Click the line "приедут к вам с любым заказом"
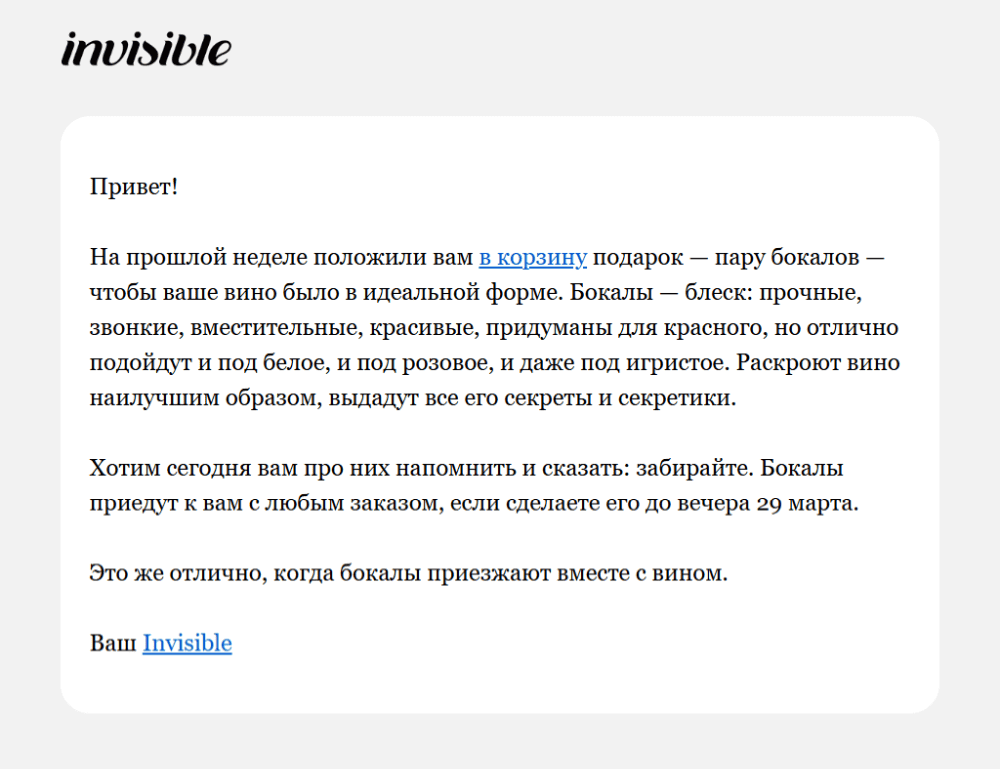 tap(474, 503)
